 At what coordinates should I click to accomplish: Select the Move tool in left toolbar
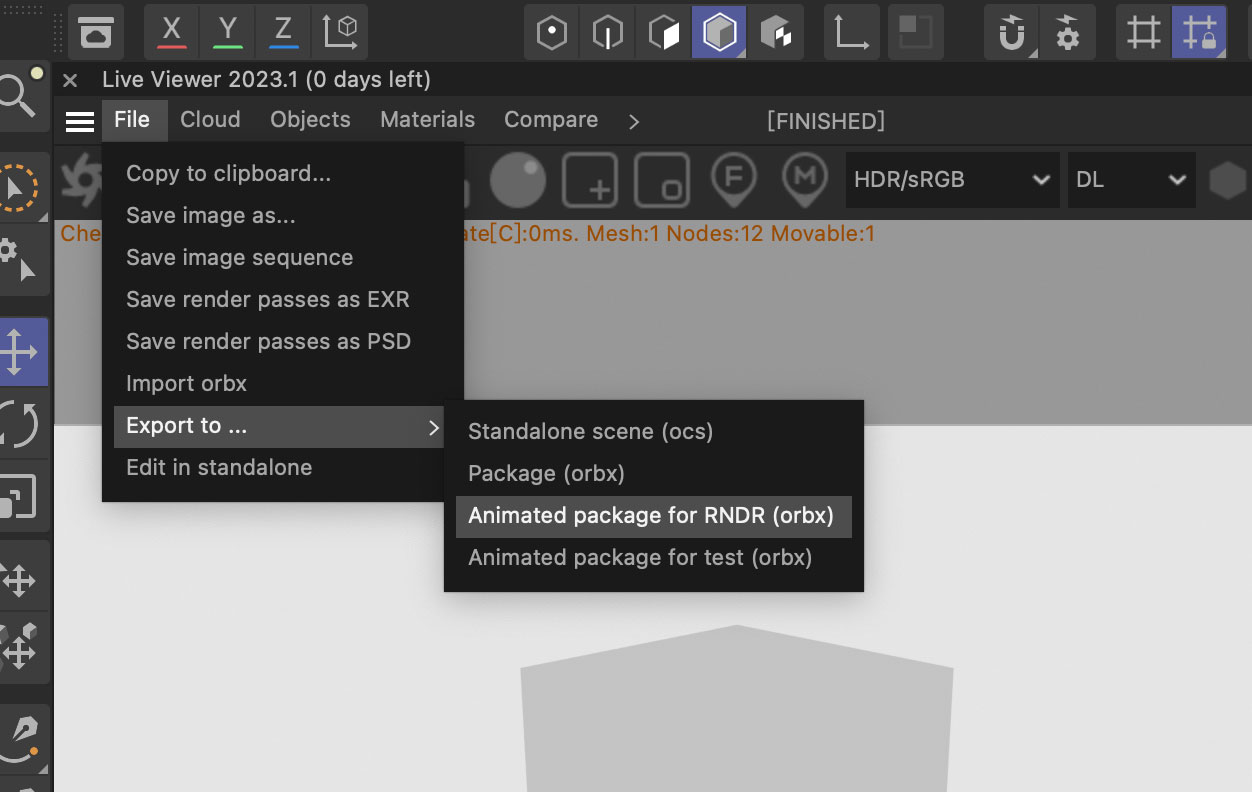[20, 352]
